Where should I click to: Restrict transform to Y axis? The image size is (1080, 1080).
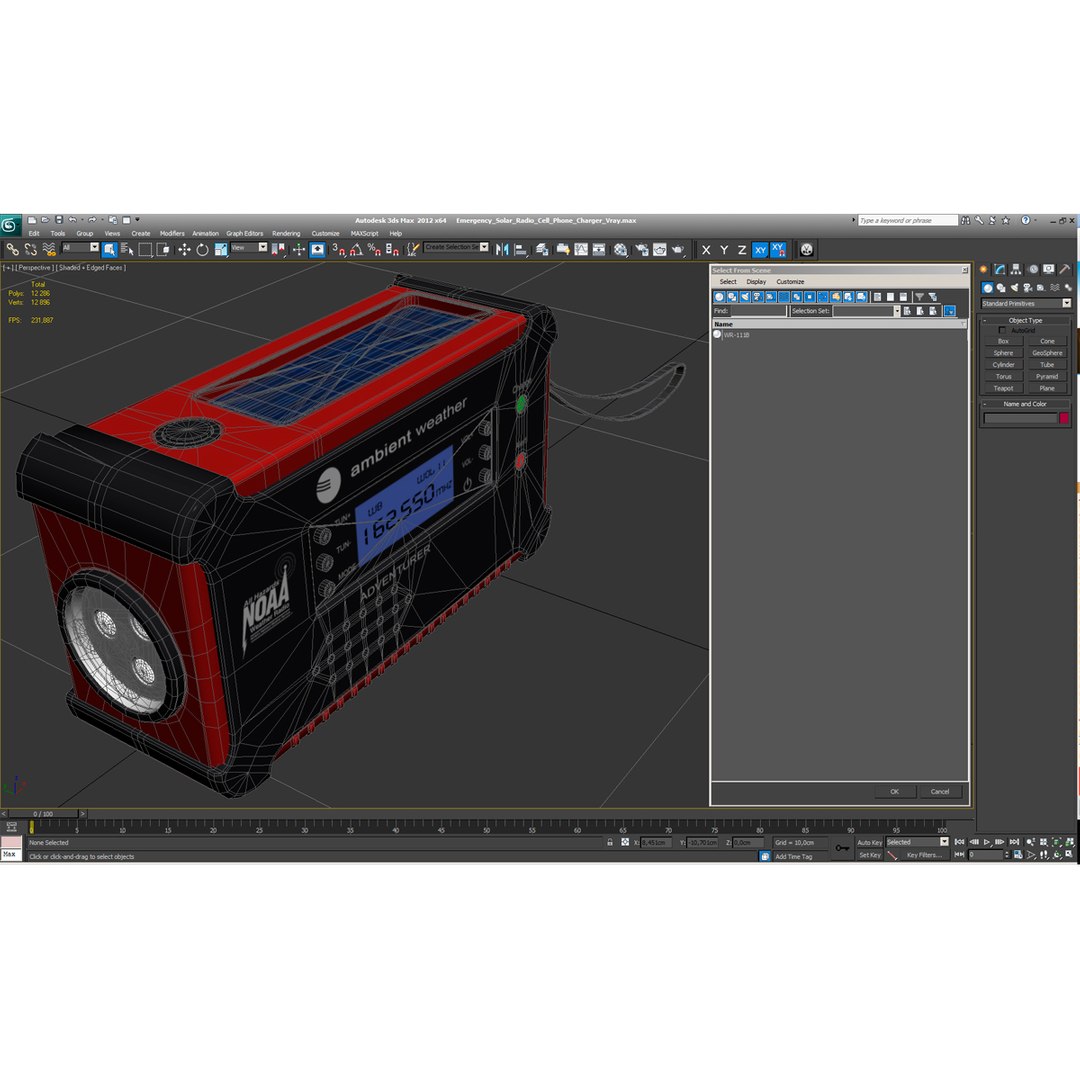pyautogui.click(x=724, y=250)
